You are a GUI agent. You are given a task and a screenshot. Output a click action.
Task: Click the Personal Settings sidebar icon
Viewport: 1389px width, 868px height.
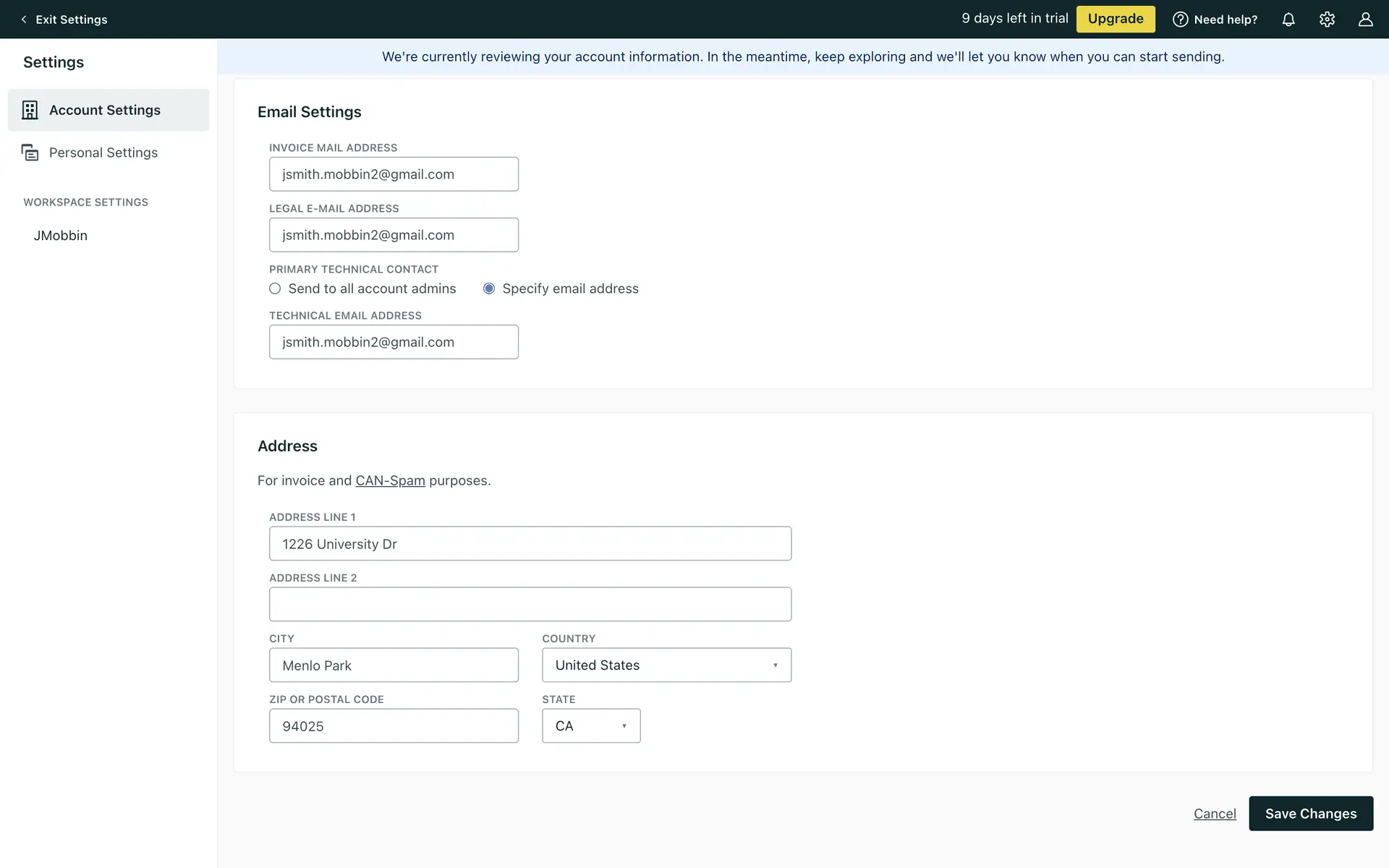(30, 153)
